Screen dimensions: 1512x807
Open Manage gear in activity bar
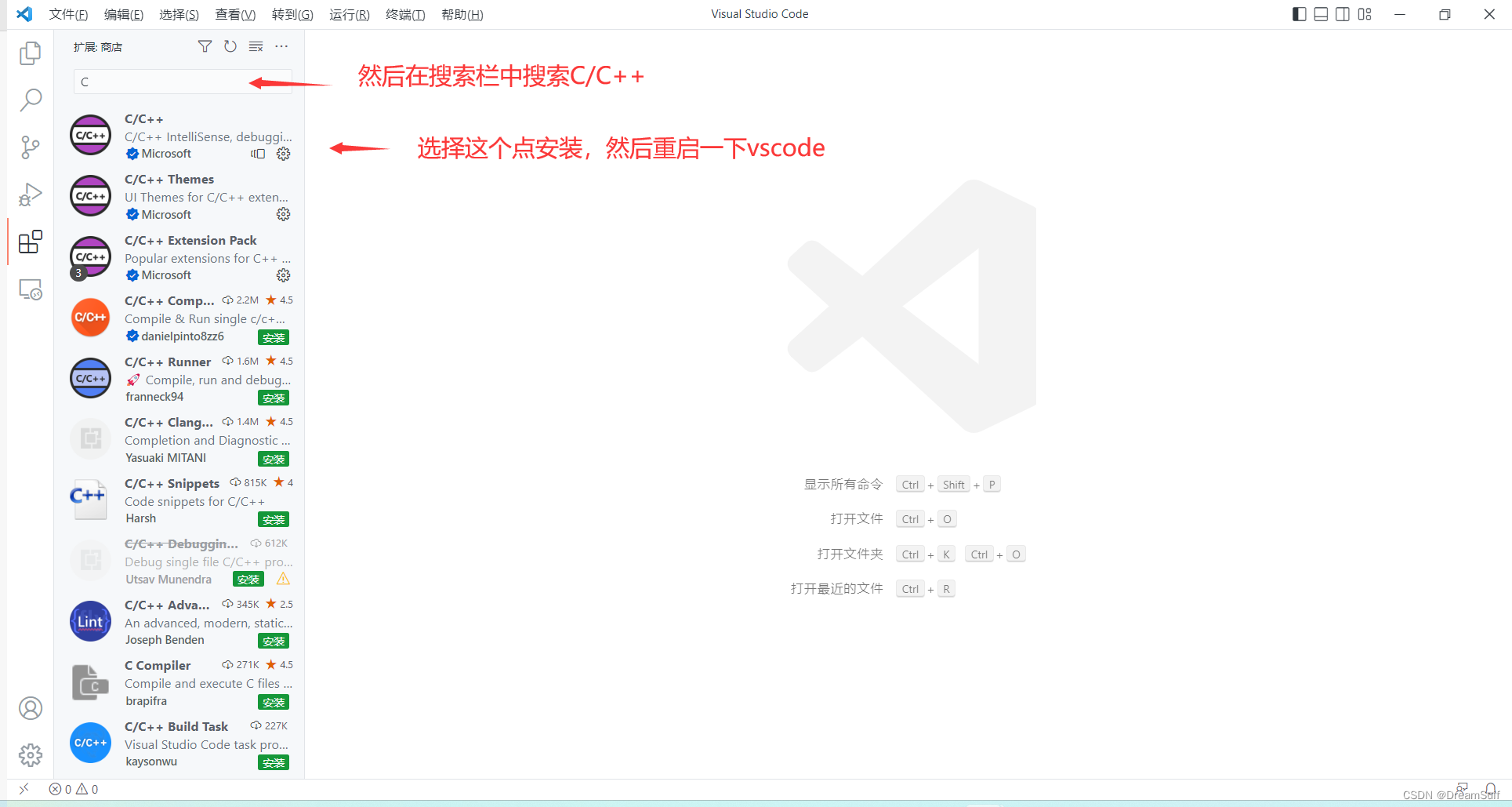[31, 755]
